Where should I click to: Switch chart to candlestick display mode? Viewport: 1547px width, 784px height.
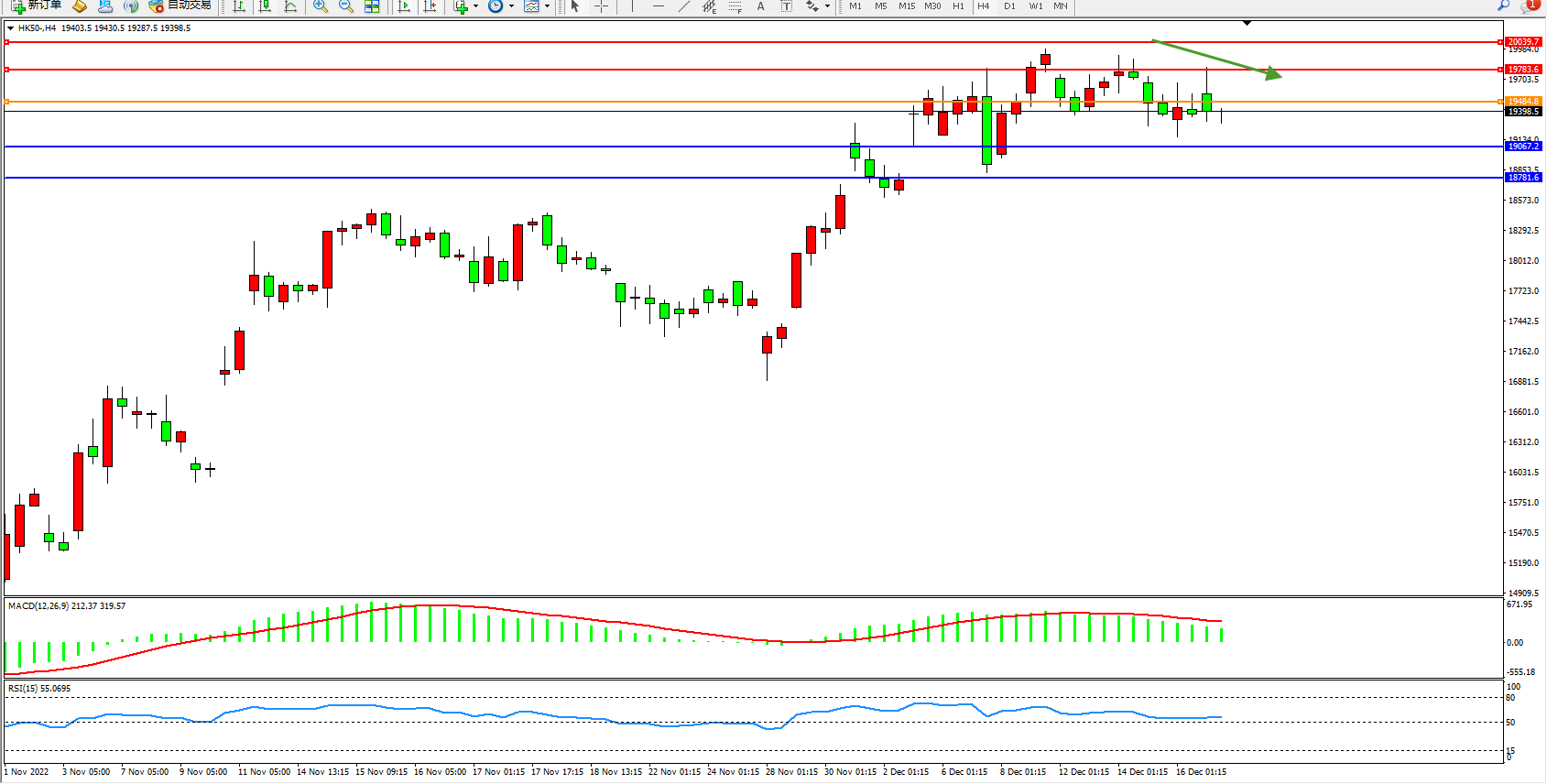265,6
